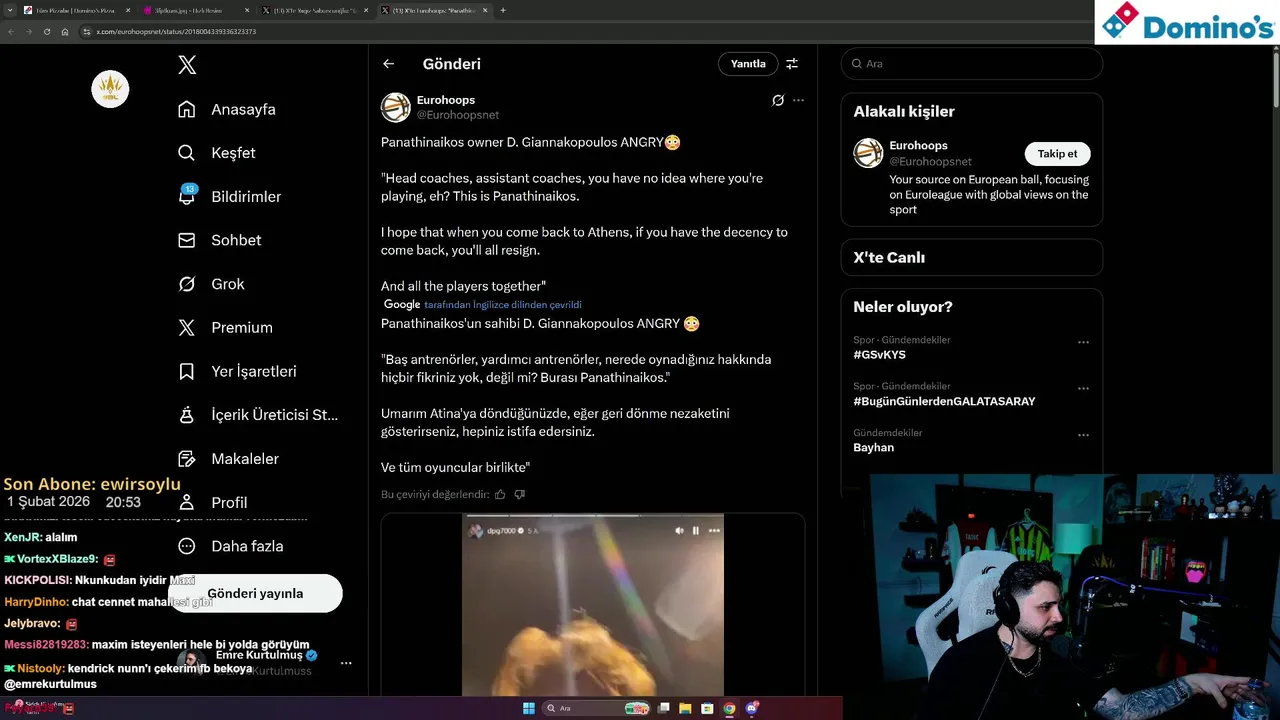
Task: Click the Explore magnifier icon in sidebar
Action: point(187,153)
